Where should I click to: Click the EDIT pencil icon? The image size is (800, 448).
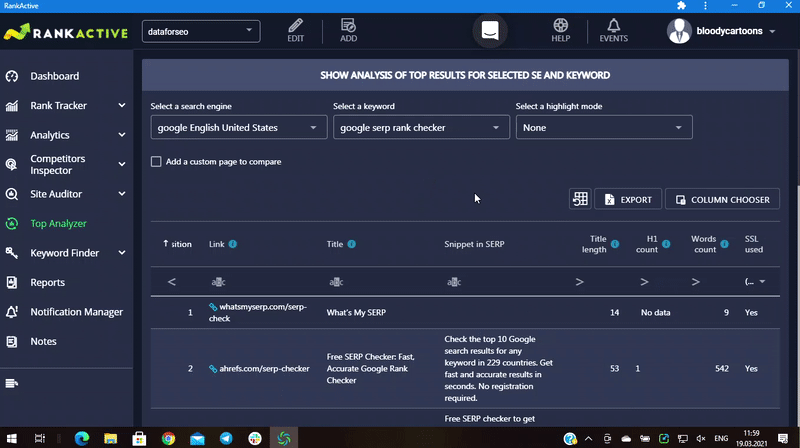click(295, 26)
